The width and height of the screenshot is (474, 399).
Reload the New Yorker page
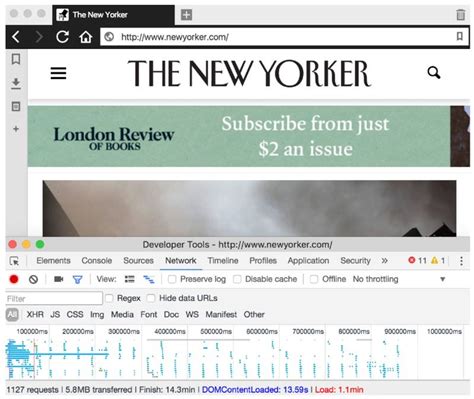62,37
